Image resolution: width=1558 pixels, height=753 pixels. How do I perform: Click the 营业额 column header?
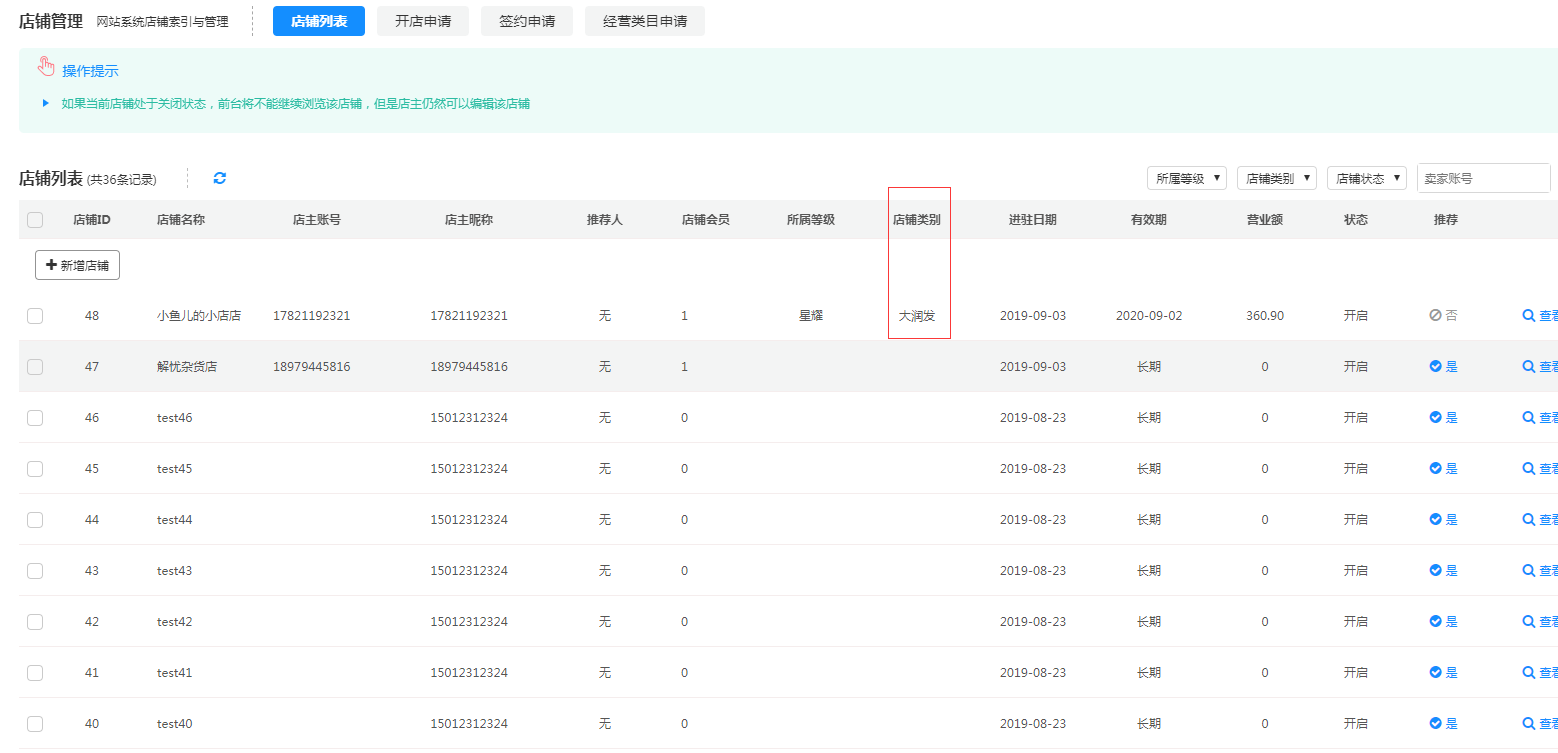pyautogui.click(x=1264, y=220)
